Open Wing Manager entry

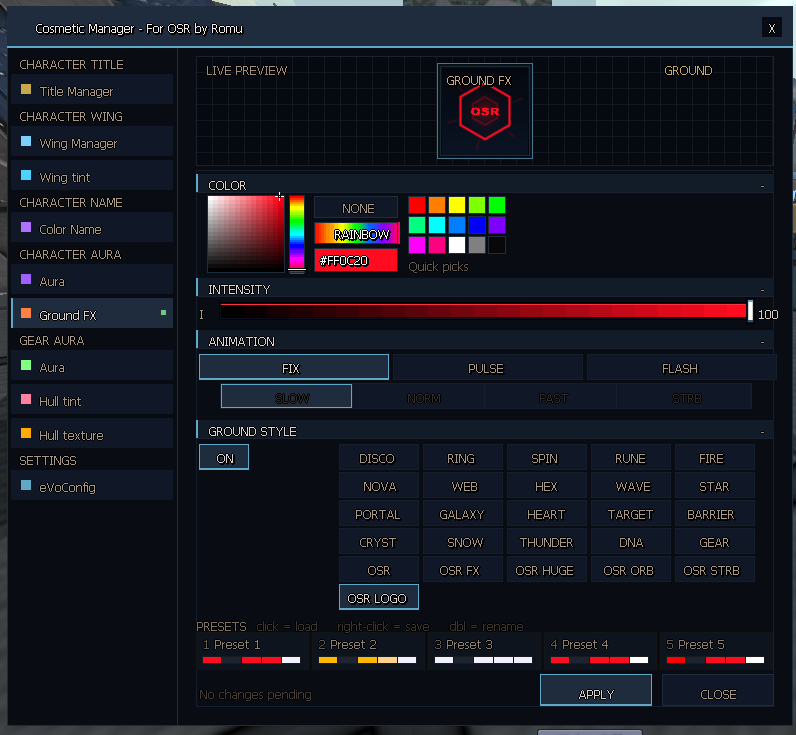click(92, 143)
